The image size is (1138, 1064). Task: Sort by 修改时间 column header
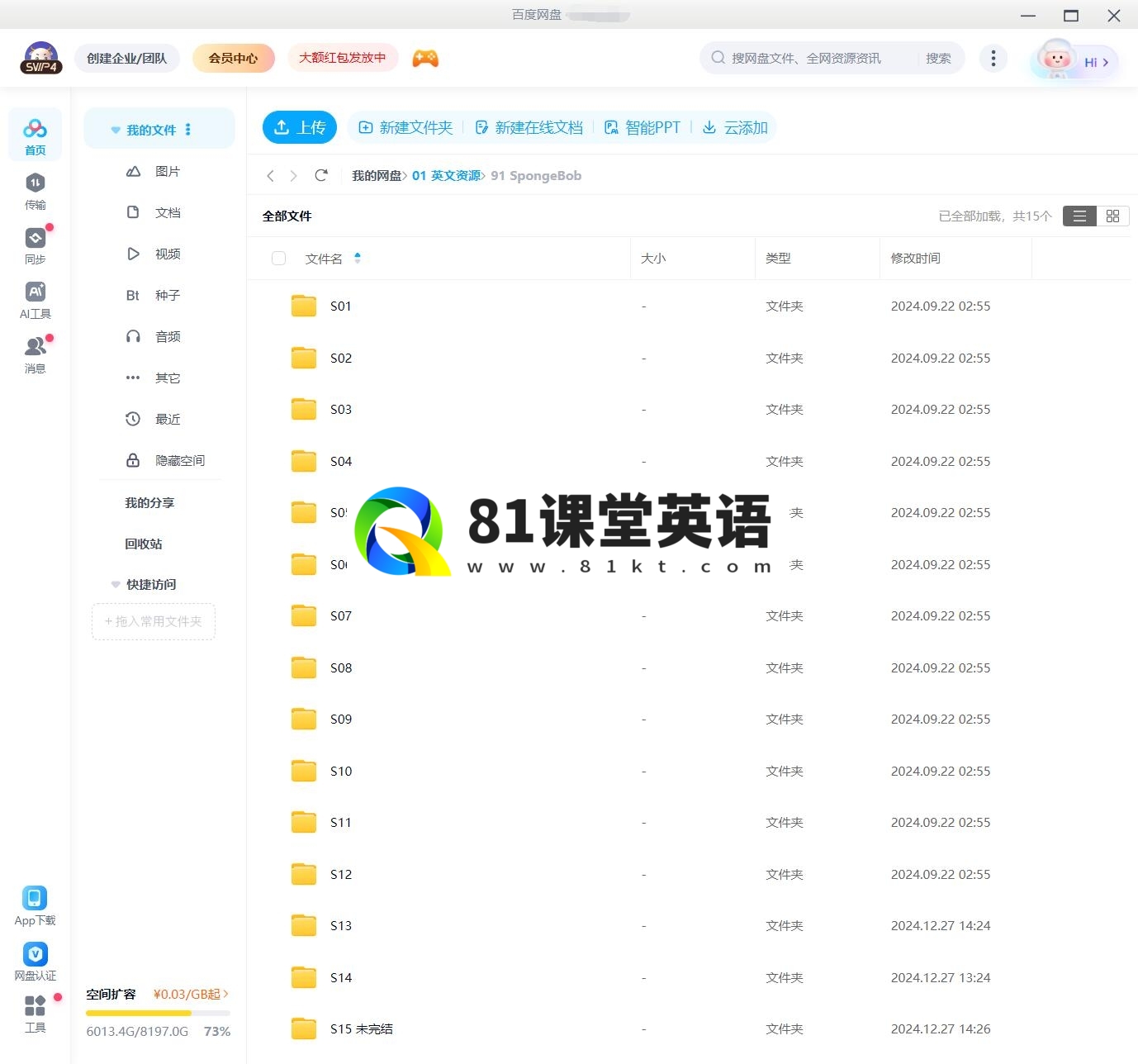point(915,258)
